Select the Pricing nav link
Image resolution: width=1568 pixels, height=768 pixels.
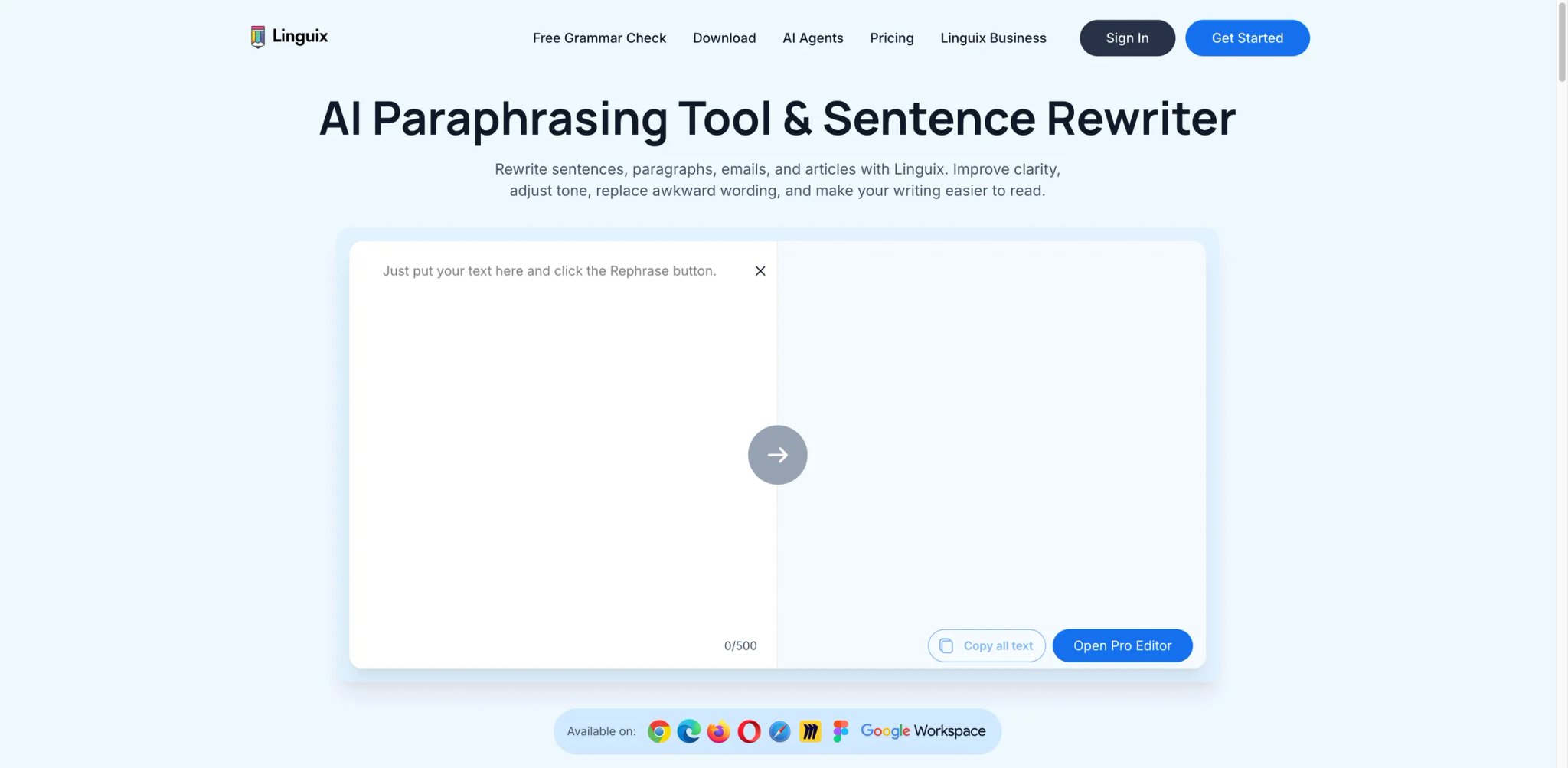[892, 38]
